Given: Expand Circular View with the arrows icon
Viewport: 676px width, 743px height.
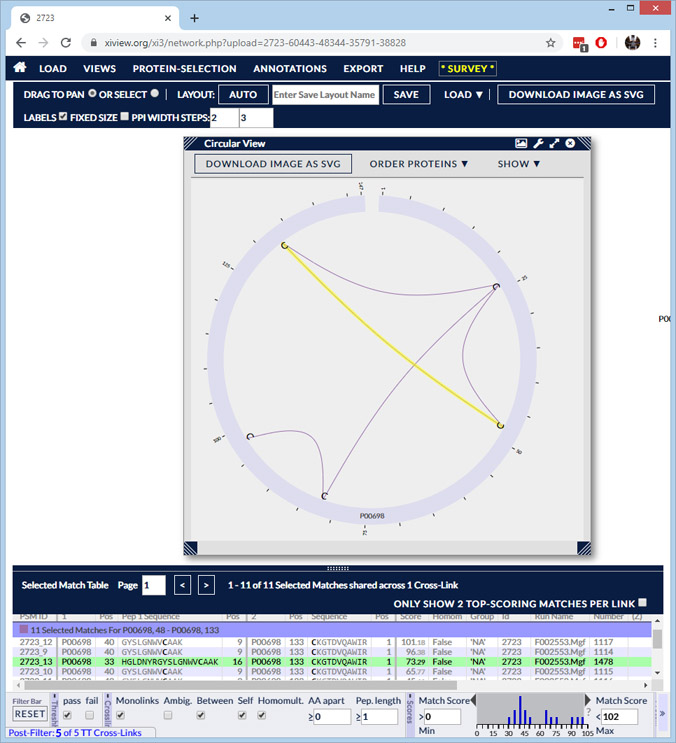Looking at the screenshot, I should pos(554,143).
